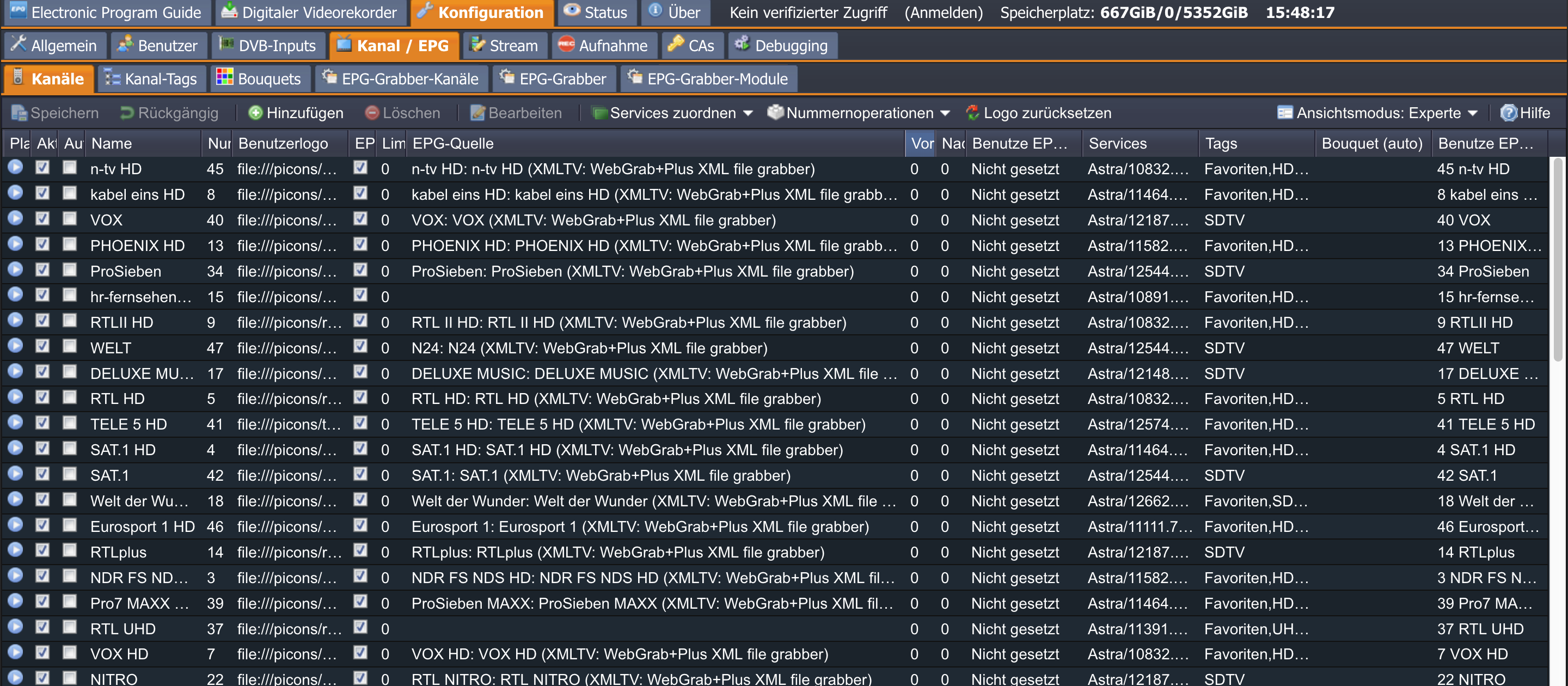Click play icon for TELE 5 HD

[x=15, y=423]
